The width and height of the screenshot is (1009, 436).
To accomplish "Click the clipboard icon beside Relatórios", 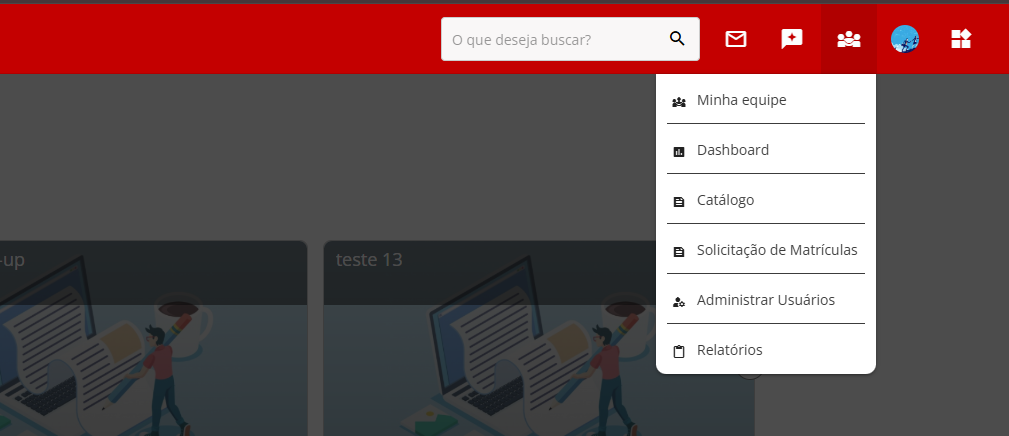I will (x=679, y=351).
